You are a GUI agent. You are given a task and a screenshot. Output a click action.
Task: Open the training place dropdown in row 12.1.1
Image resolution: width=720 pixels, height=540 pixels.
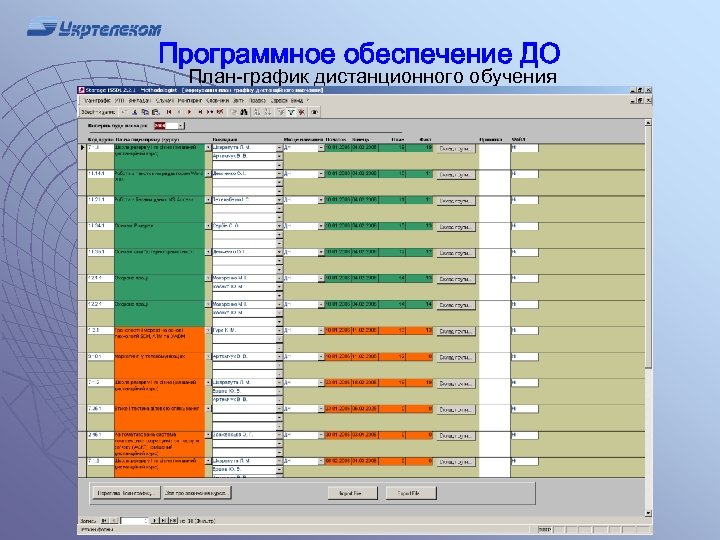pos(321,278)
